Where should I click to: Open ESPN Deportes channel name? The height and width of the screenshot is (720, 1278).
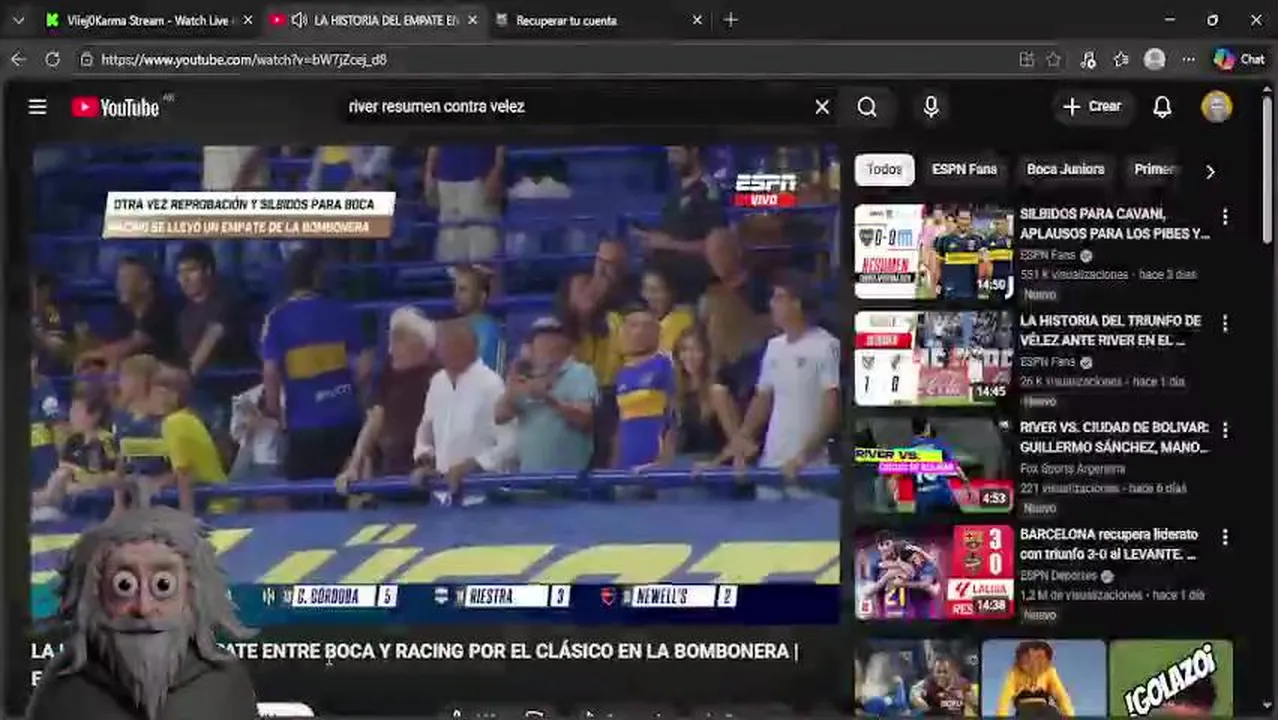click(x=1060, y=575)
